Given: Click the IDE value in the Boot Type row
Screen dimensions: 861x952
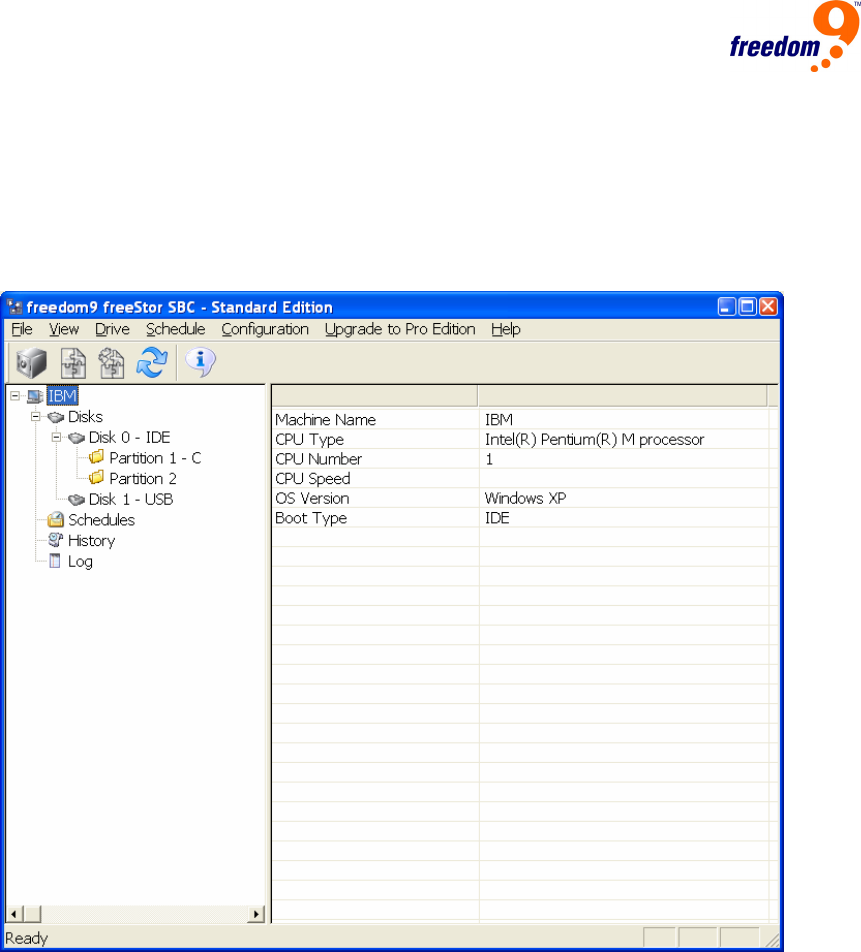Looking at the screenshot, I should (497, 518).
